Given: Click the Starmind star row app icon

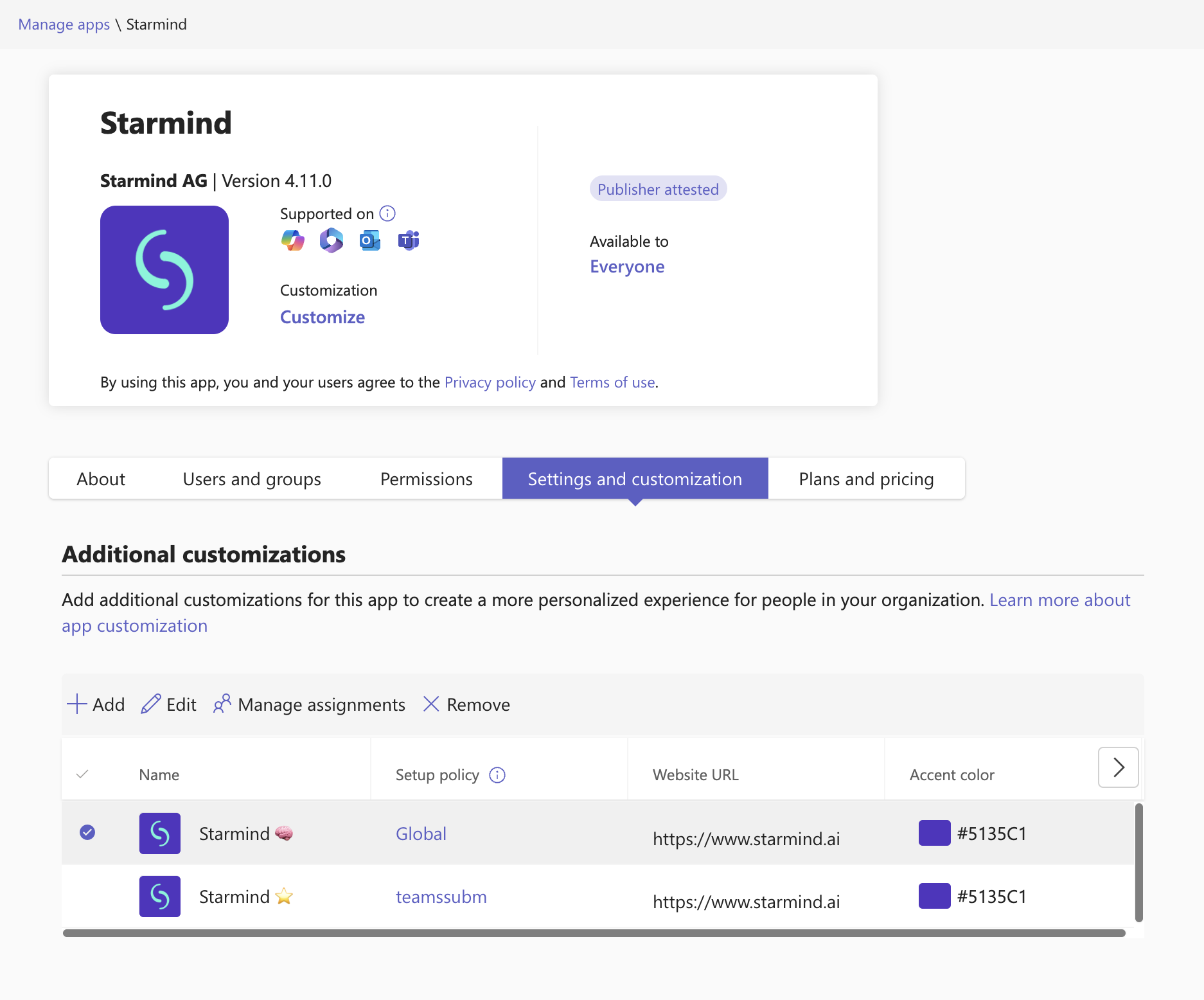Looking at the screenshot, I should pyautogui.click(x=160, y=897).
